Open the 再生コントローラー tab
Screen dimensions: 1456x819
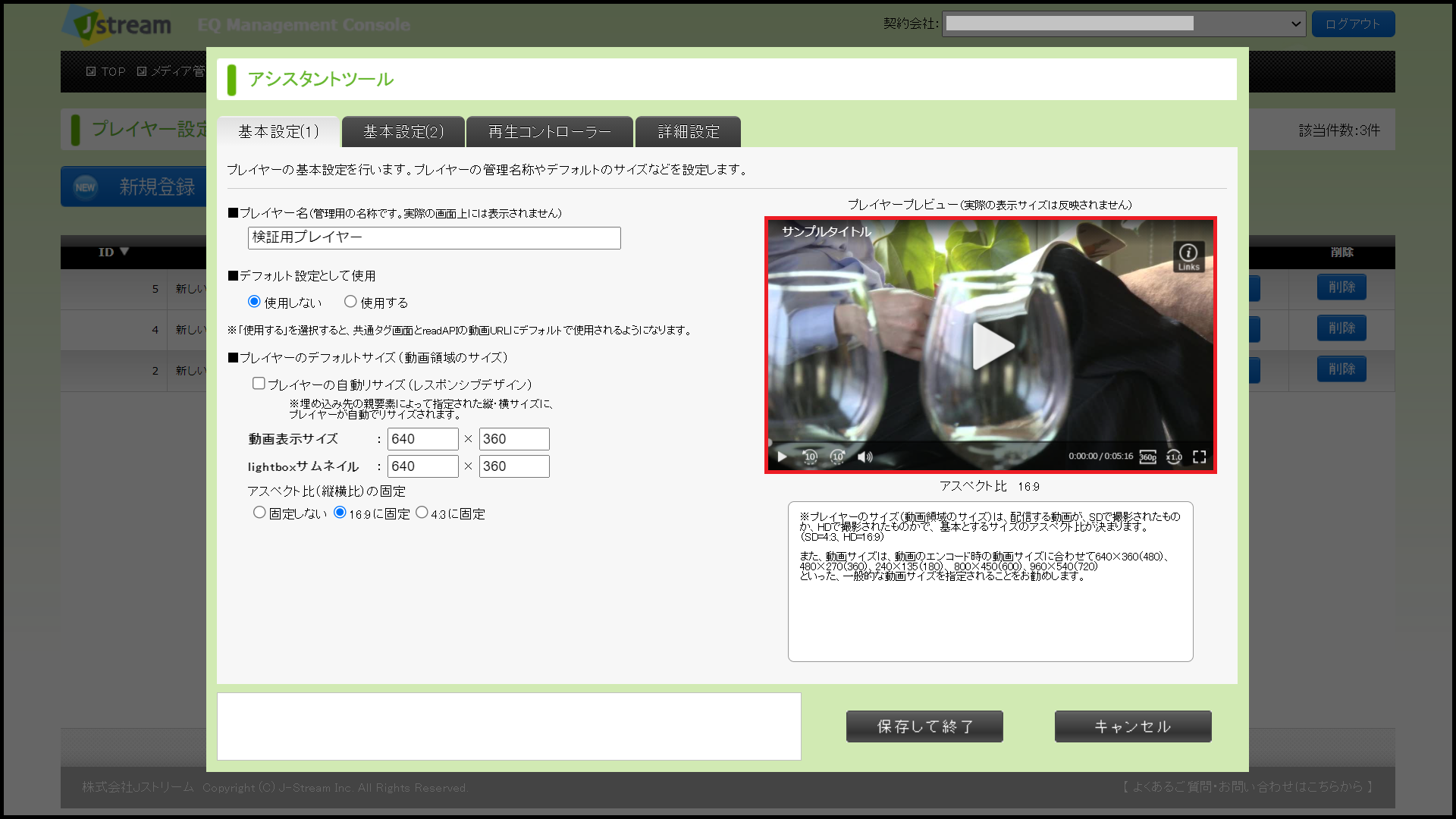pos(549,132)
